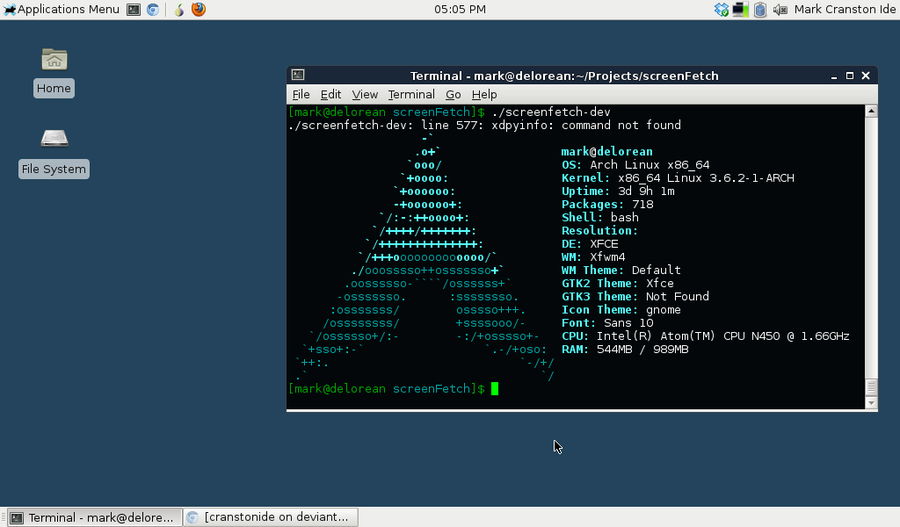This screenshot has height=527, width=900.
Task: Launch Chromium from the top panel
Action: click(153, 9)
